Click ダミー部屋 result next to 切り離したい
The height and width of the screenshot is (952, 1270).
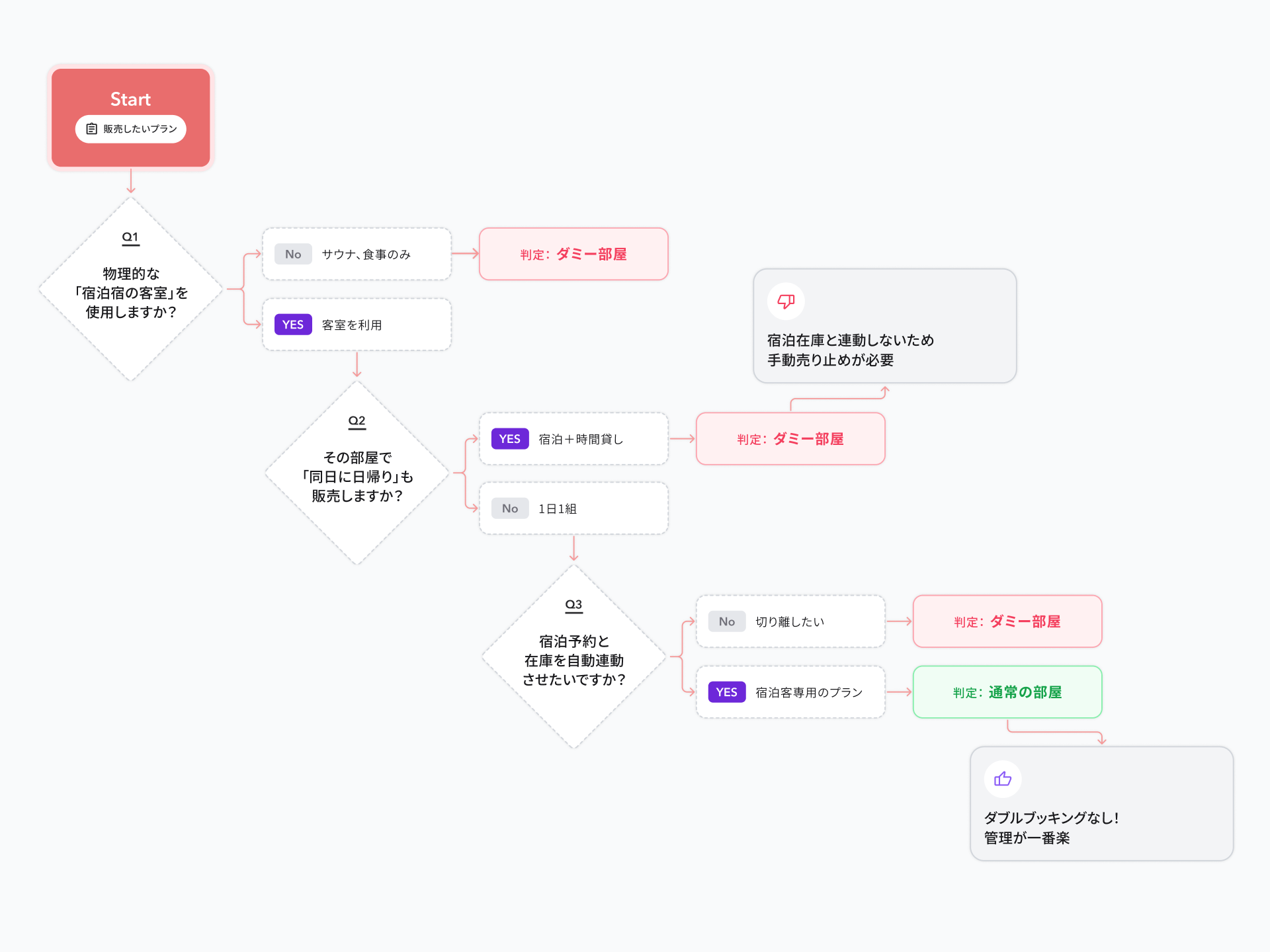tap(1007, 621)
